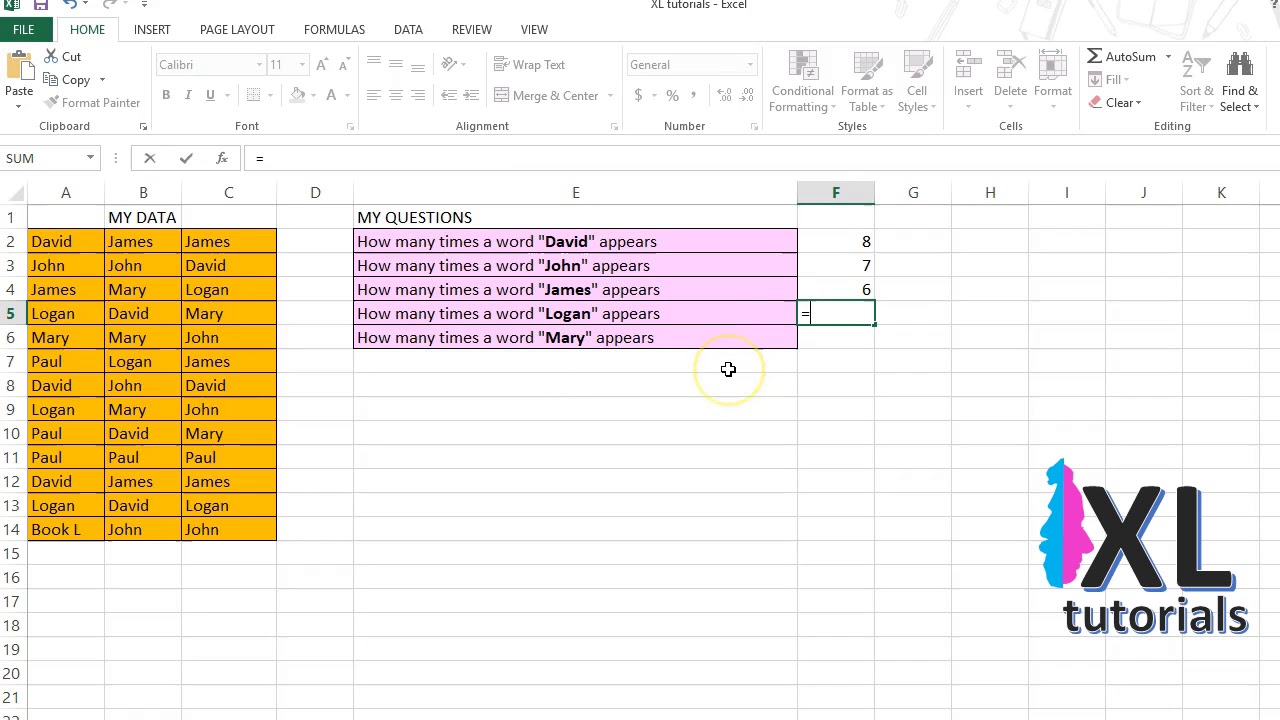
Task: Click the Fill button
Action: [1108, 80]
